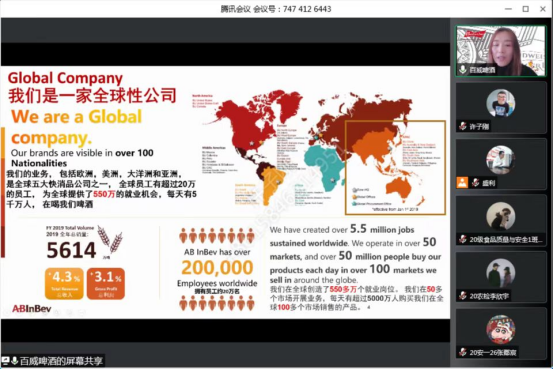Click the 百威啤酒的屏幕共享 sharing label
The image size is (553, 369).
[x=61, y=361]
